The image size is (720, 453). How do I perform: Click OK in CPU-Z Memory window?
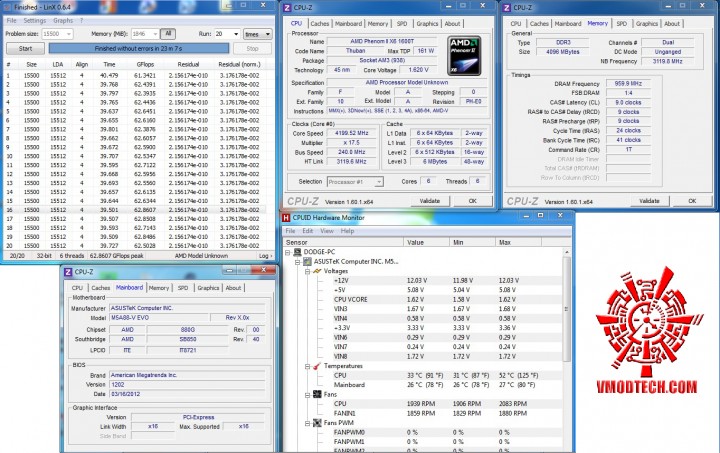pyautogui.click(x=692, y=201)
